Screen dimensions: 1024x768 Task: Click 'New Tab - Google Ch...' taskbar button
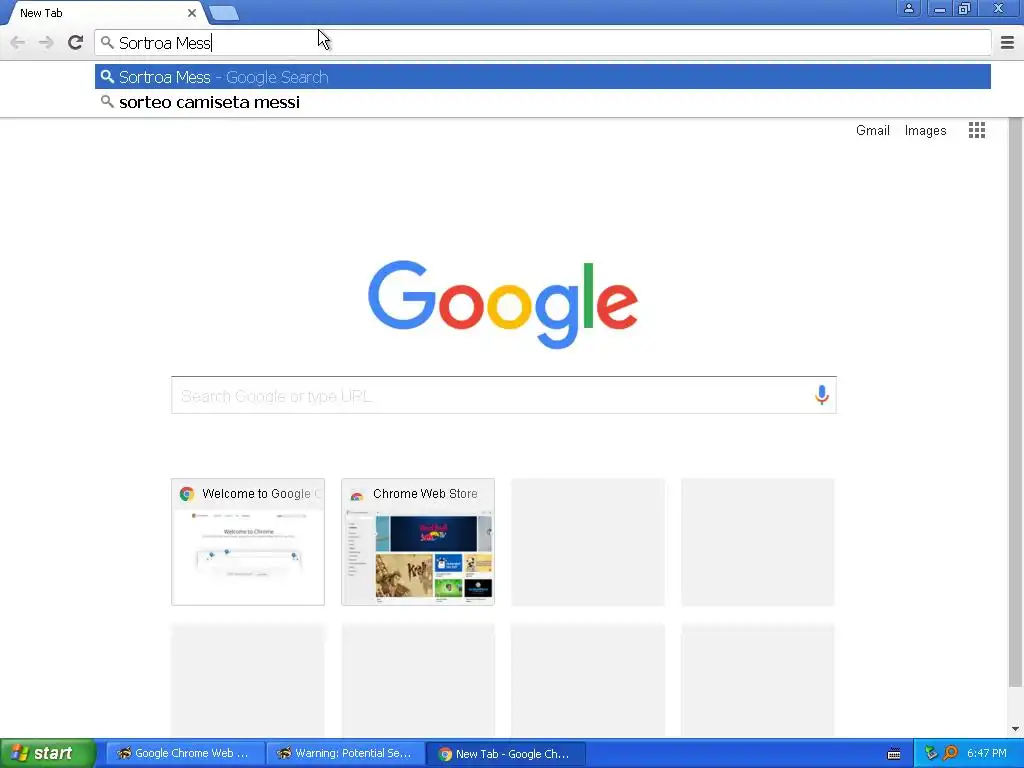505,754
